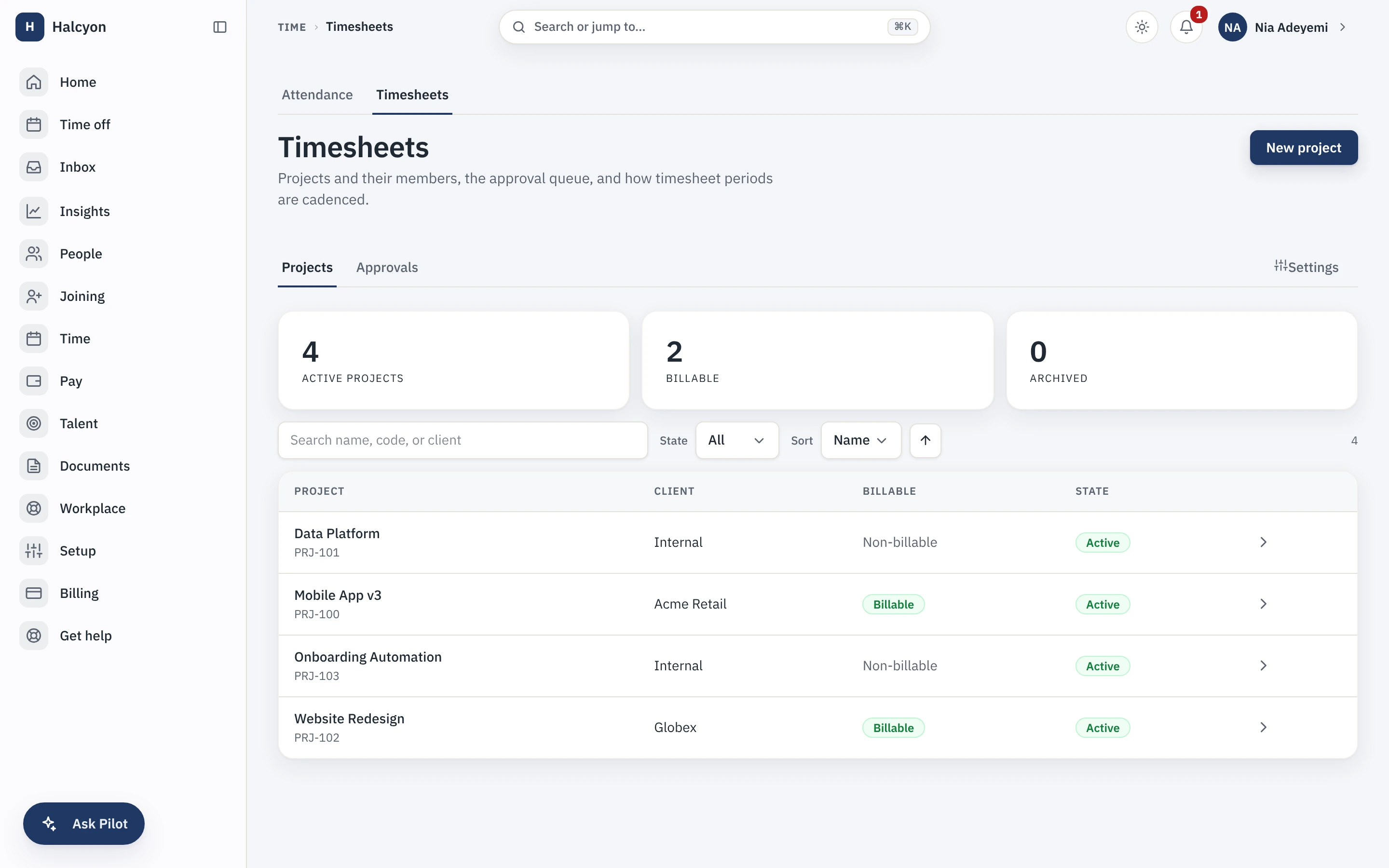This screenshot has width=1389, height=868.
Task: Open Time off calendar icon
Action: point(34,124)
